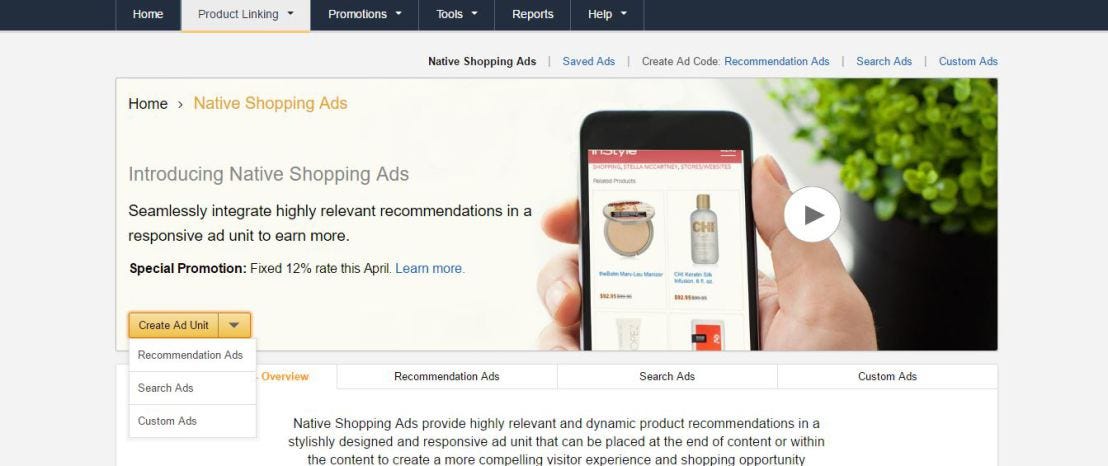1108x466 pixels.
Task: Open the Product Linking menu
Action: (x=245, y=14)
